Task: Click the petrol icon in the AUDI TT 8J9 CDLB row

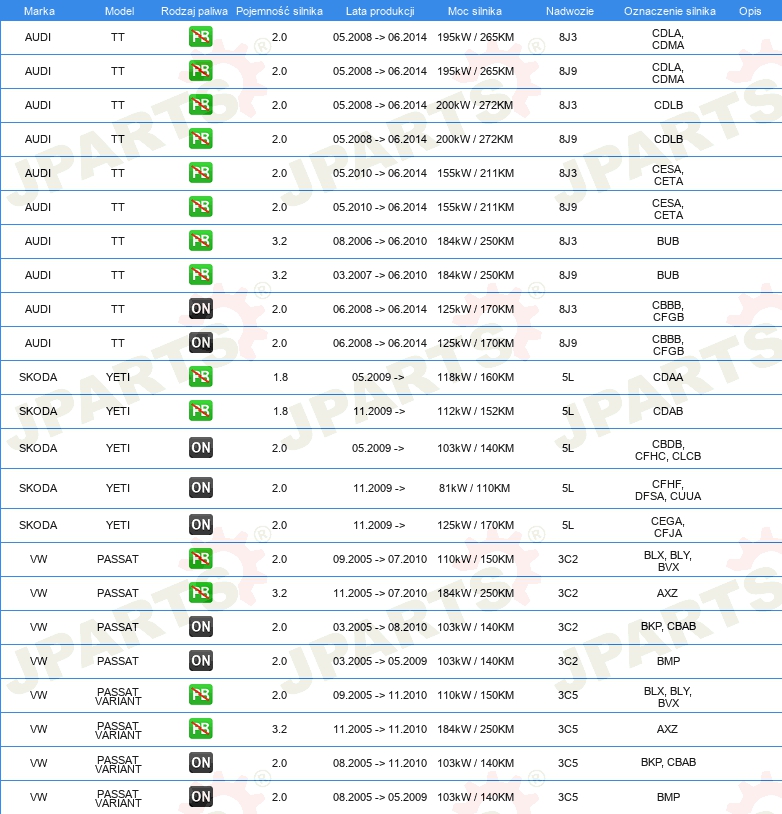Action: pyautogui.click(x=200, y=139)
